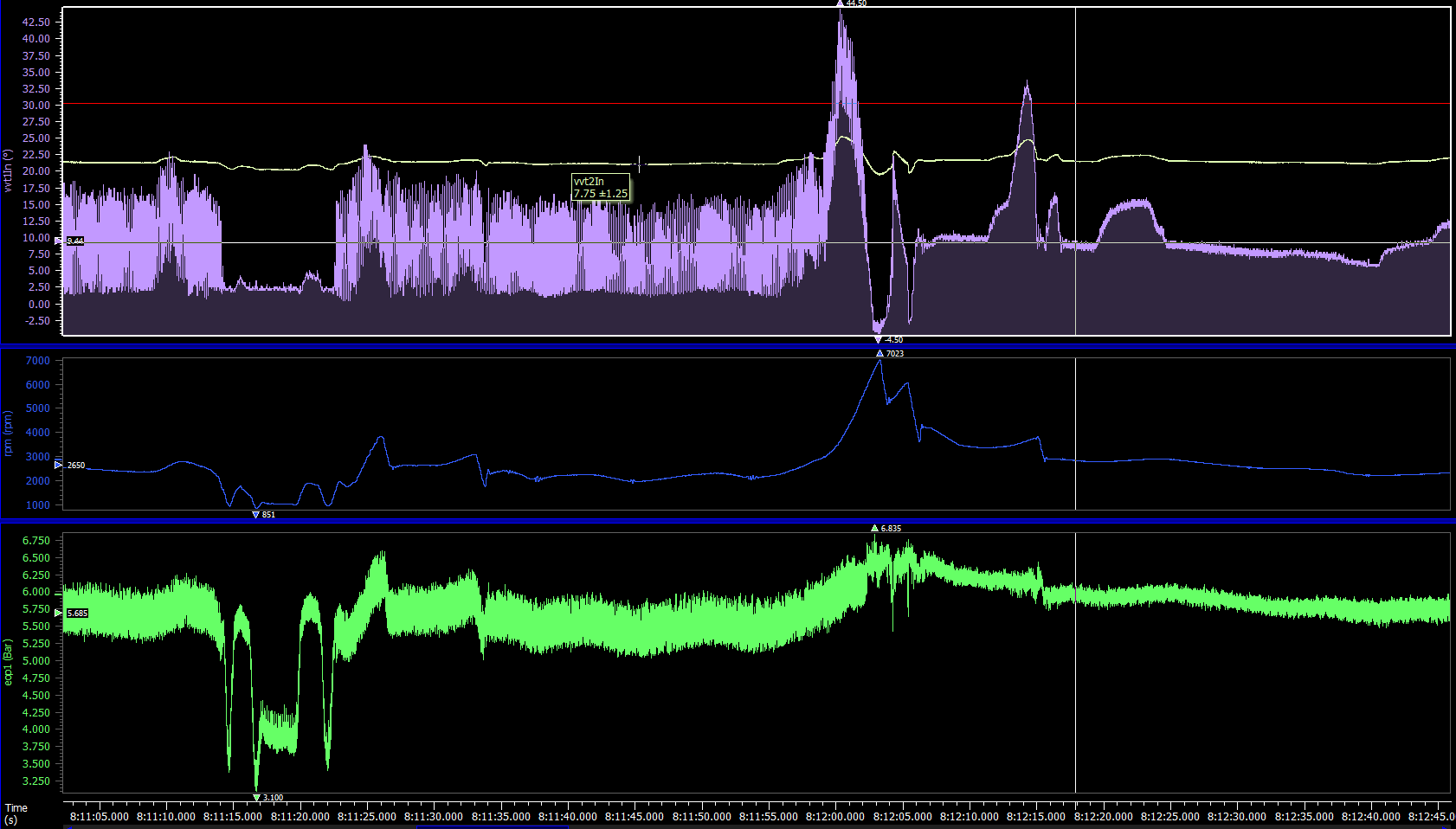The width and height of the screenshot is (1456, 829).
Task: Click the 44.50 maximum peak marker triangle
Action: [840, 3]
